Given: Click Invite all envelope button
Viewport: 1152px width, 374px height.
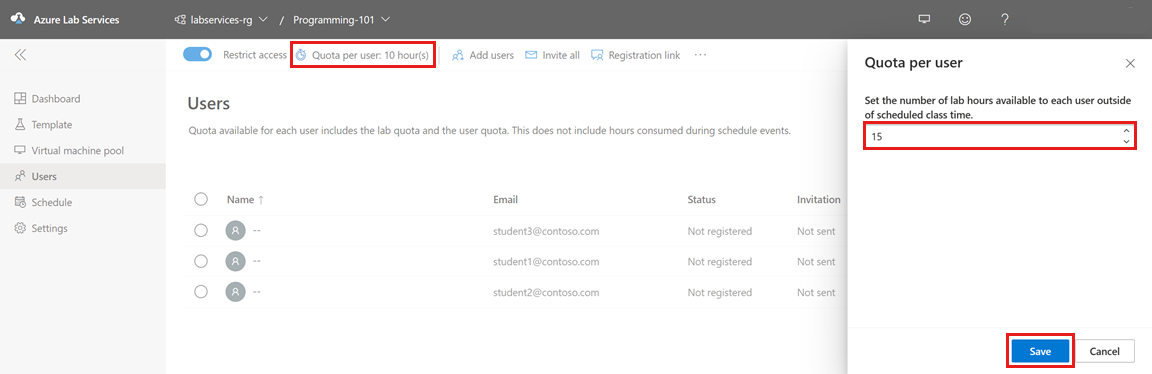Looking at the screenshot, I should pos(552,55).
